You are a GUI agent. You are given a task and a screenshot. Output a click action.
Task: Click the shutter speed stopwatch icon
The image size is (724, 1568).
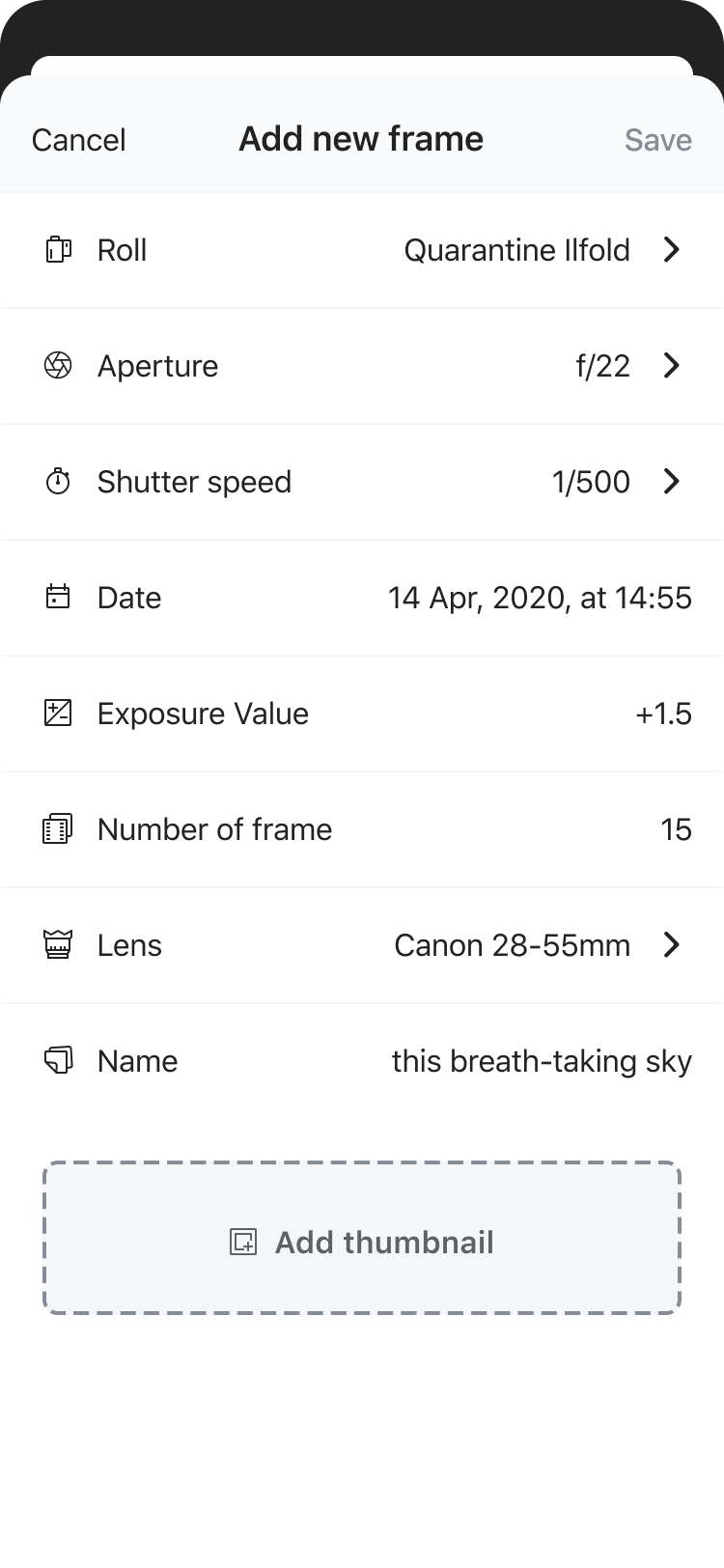59,482
